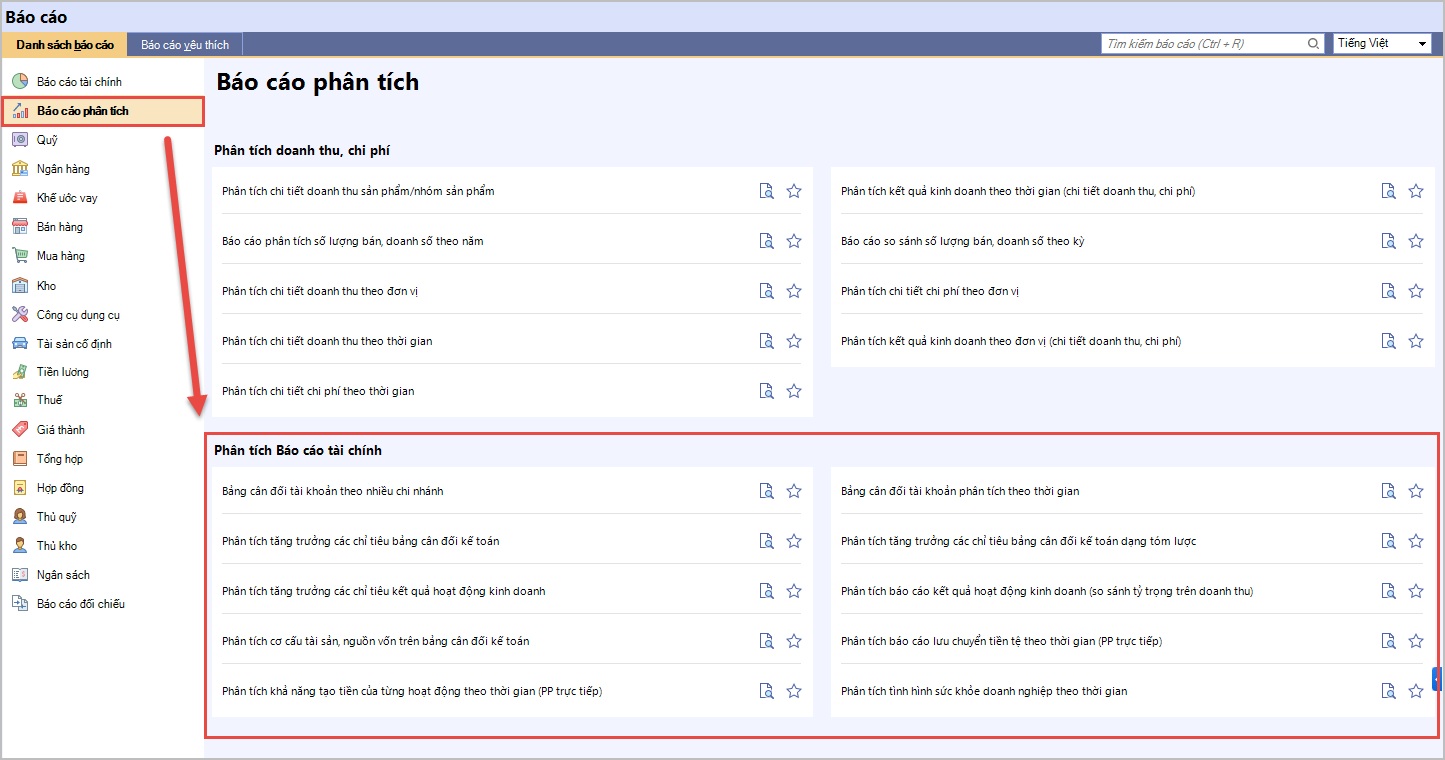Click the Thủ kho person icon
The image size is (1445, 760).
click(x=20, y=546)
